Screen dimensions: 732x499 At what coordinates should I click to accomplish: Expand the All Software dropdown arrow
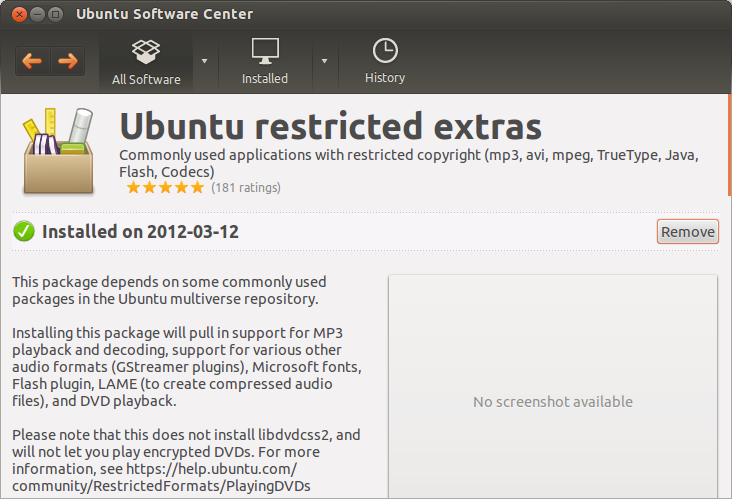[204, 61]
